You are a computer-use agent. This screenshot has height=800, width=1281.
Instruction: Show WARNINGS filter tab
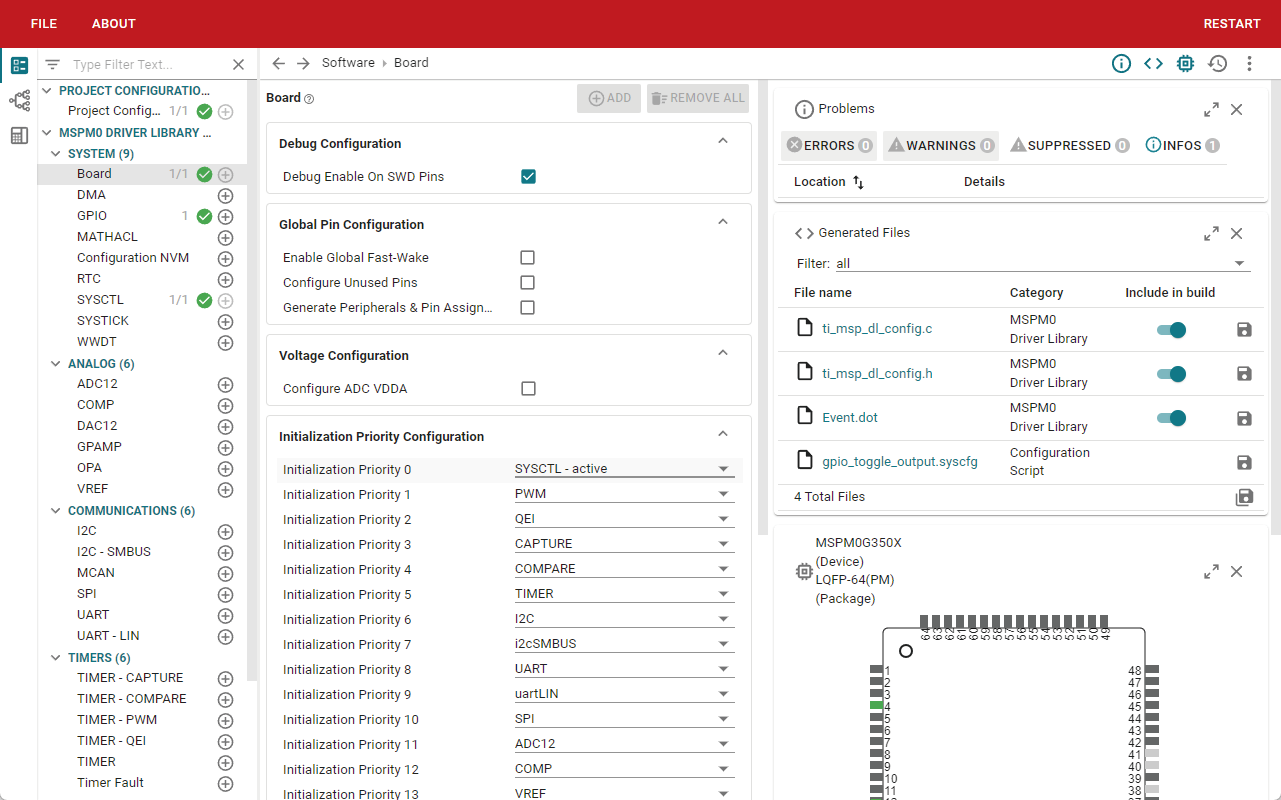941,145
